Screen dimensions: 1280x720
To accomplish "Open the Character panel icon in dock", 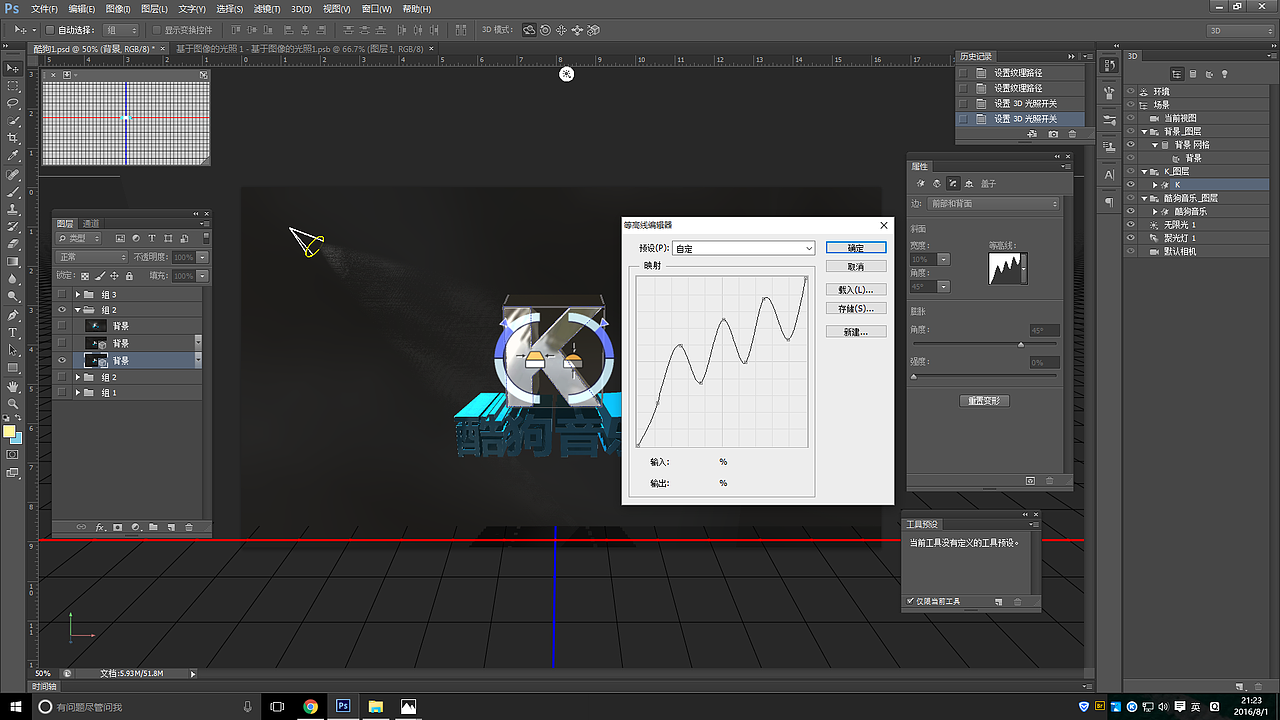I will point(1110,174).
